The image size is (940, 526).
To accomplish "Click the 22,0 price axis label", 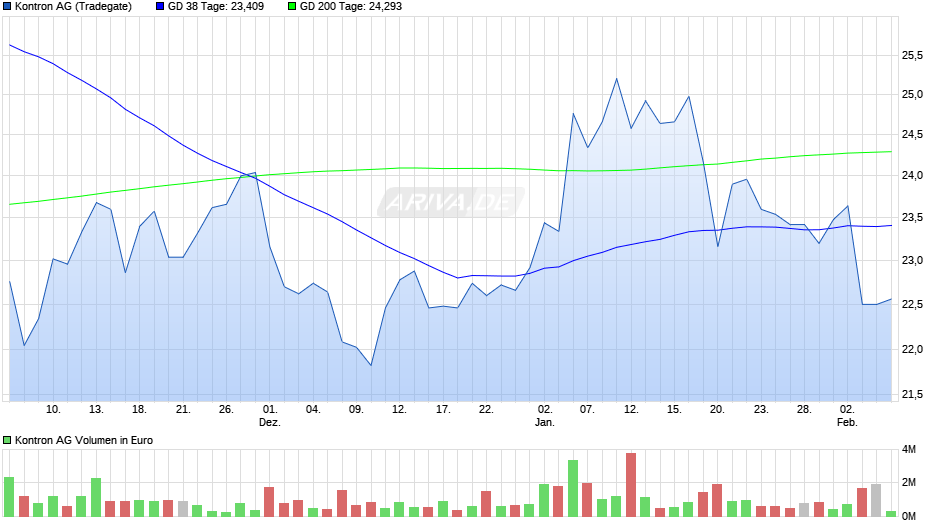I will point(912,350).
